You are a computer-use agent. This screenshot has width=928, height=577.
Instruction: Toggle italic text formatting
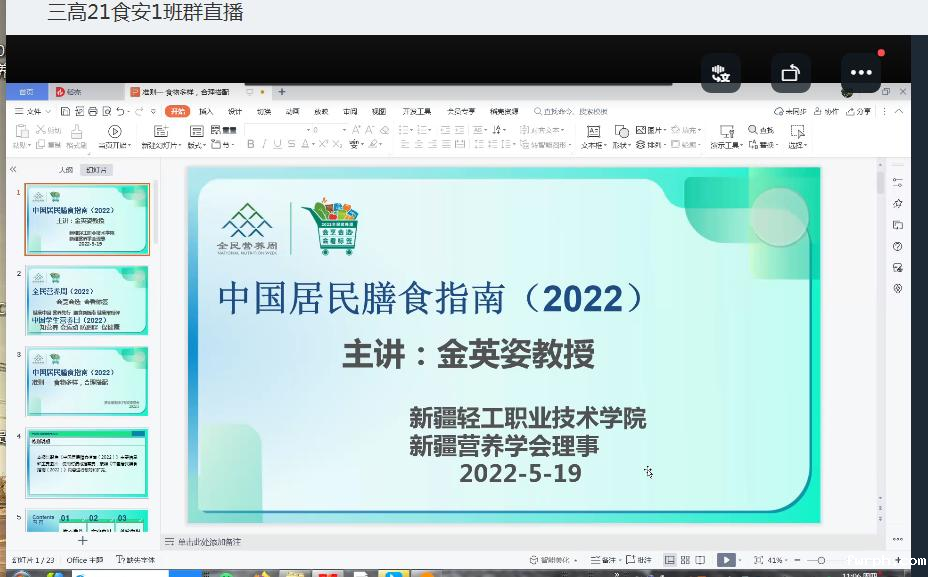tap(264, 145)
